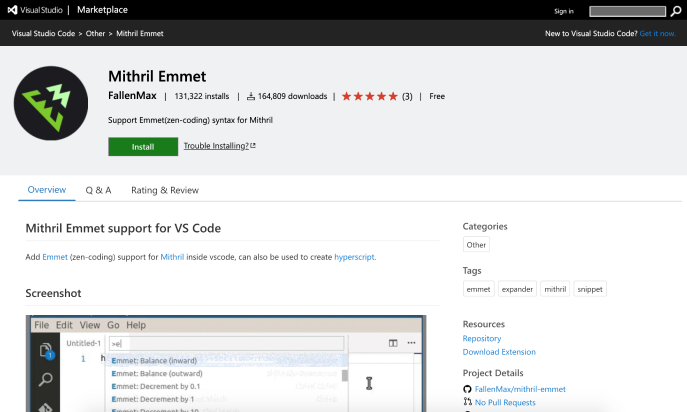Click the File menu in the screenshot
This screenshot has height=412, width=687.
click(x=42, y=325)
